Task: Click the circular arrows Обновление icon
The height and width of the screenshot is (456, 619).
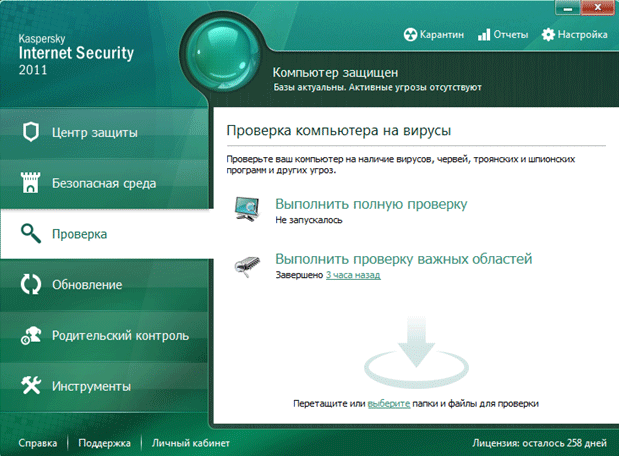Action: pyautogui.click(x=31, y=284)
